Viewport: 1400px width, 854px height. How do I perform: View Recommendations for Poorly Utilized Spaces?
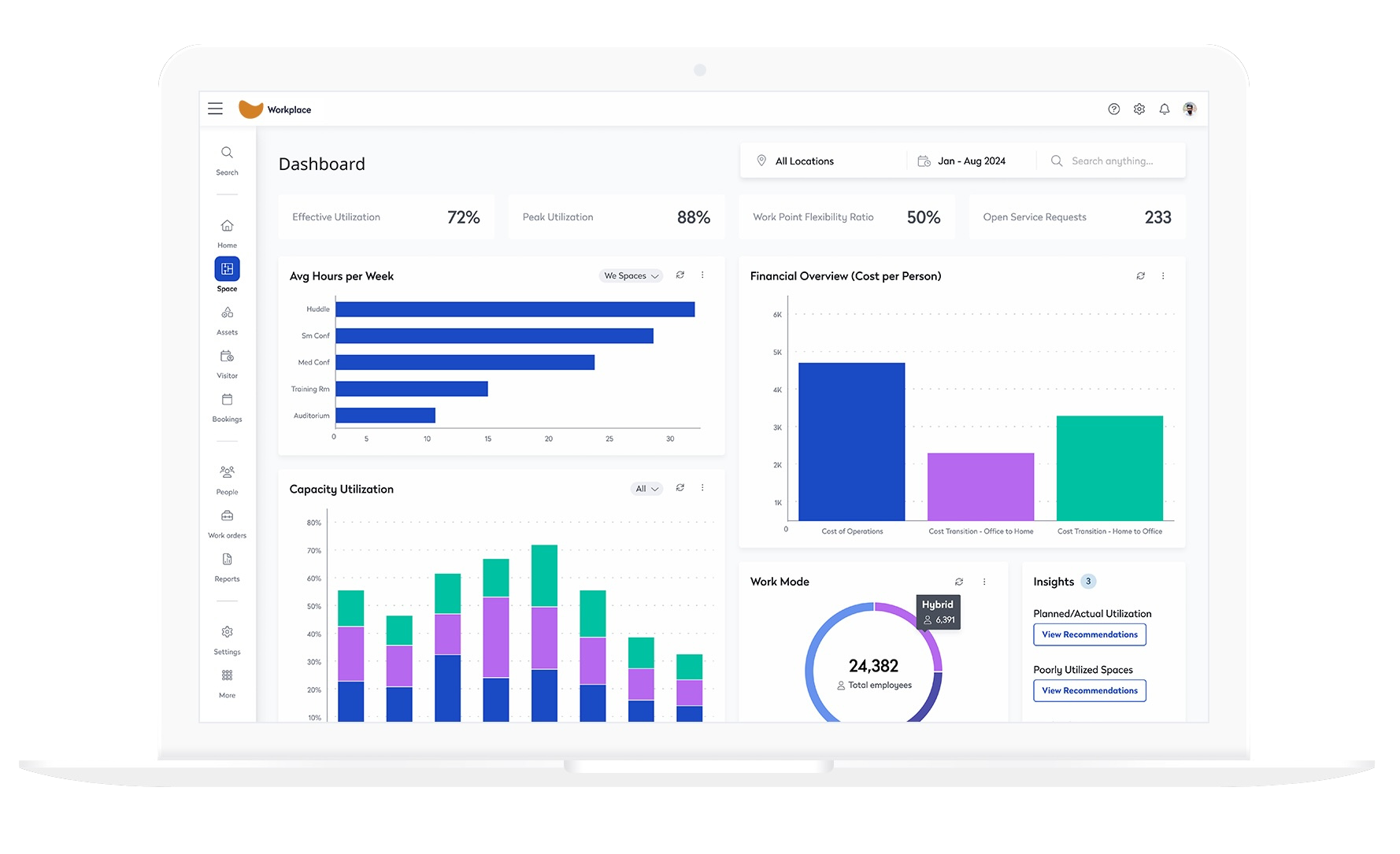(x=1089, y=691)
